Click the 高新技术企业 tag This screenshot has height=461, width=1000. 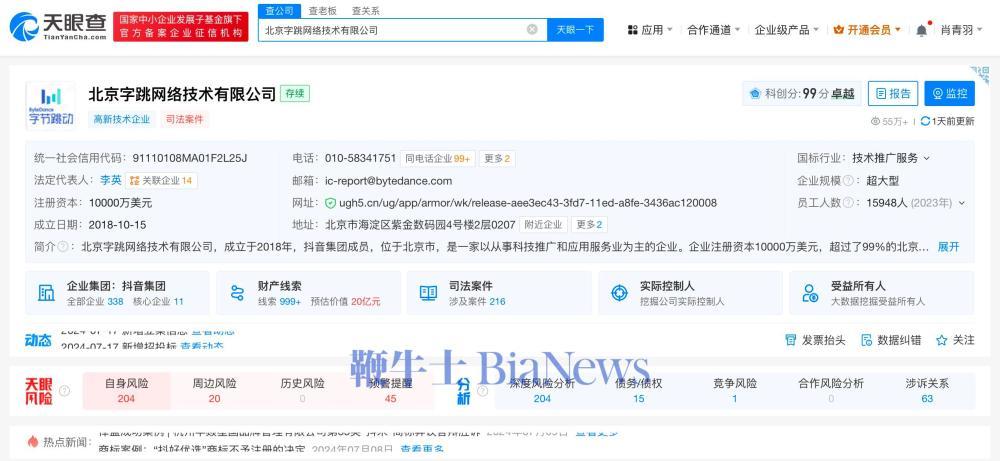coord(122,119)
